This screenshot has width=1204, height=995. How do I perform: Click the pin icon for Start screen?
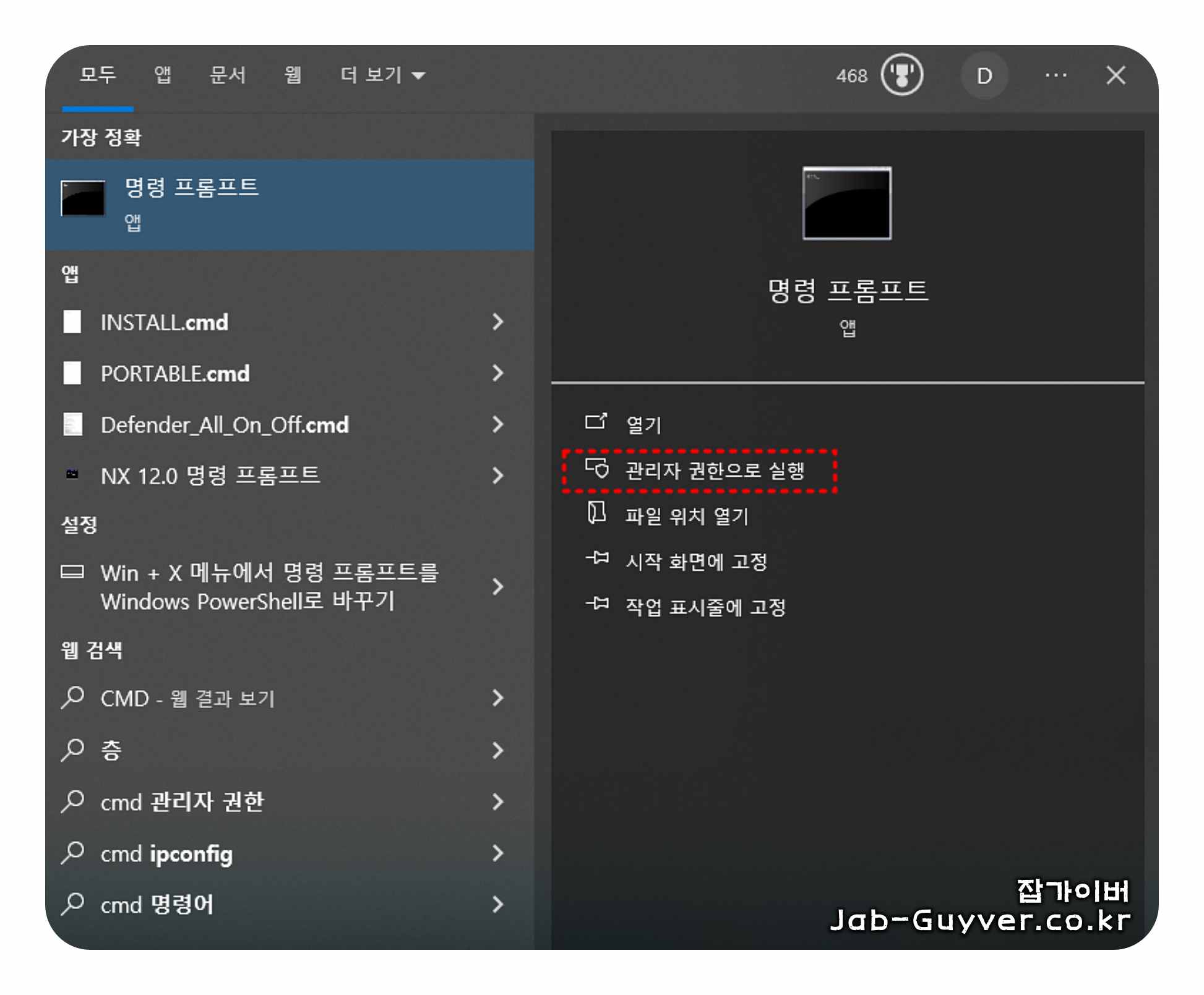[597, 559]
